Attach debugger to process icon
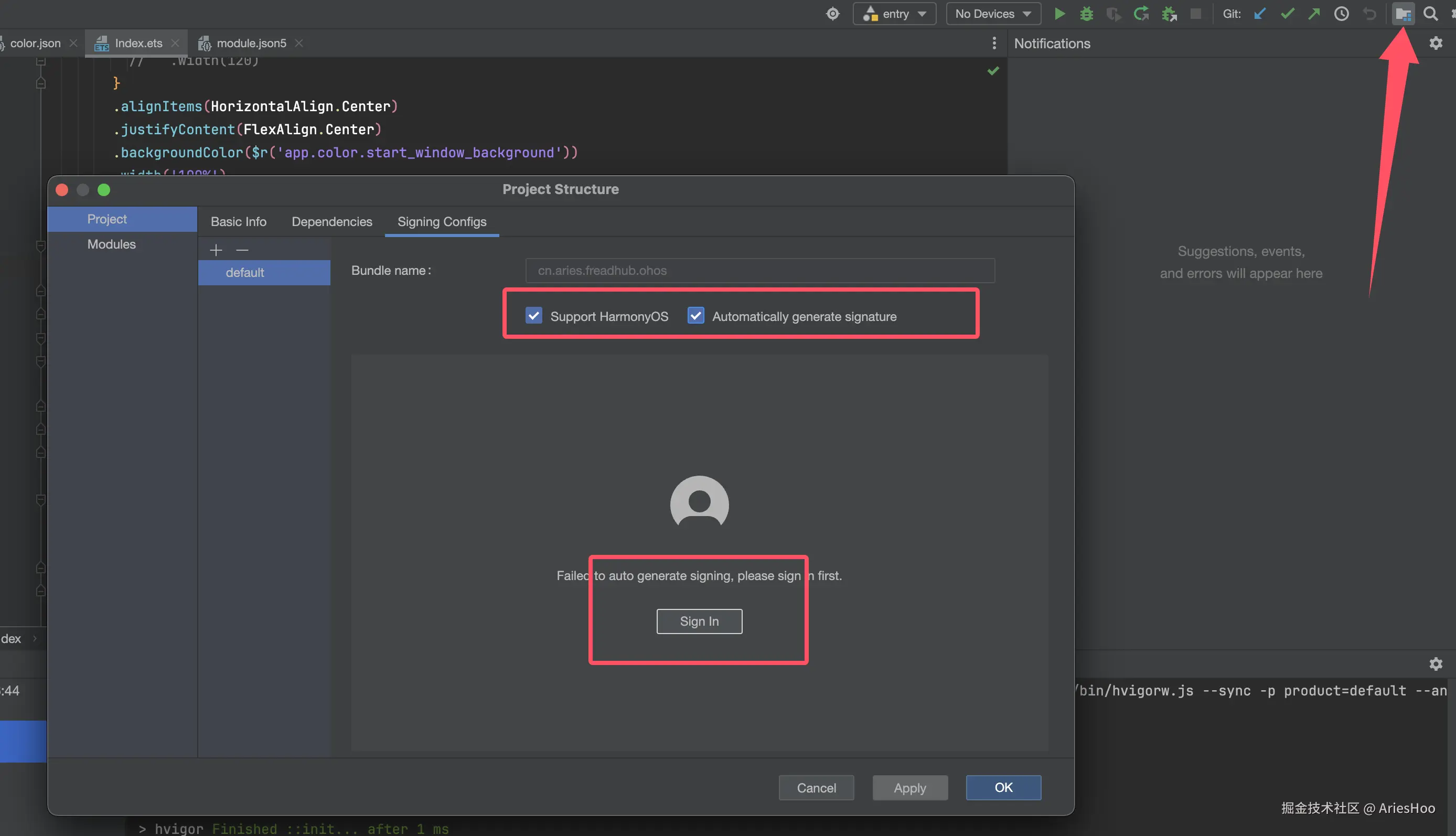 1169,14
